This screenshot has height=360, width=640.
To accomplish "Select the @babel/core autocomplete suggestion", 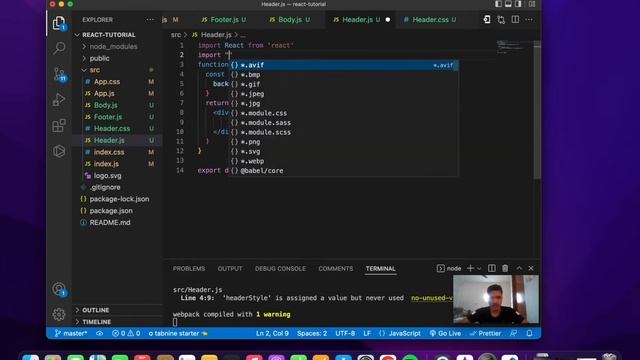I will tap(343, 171).
